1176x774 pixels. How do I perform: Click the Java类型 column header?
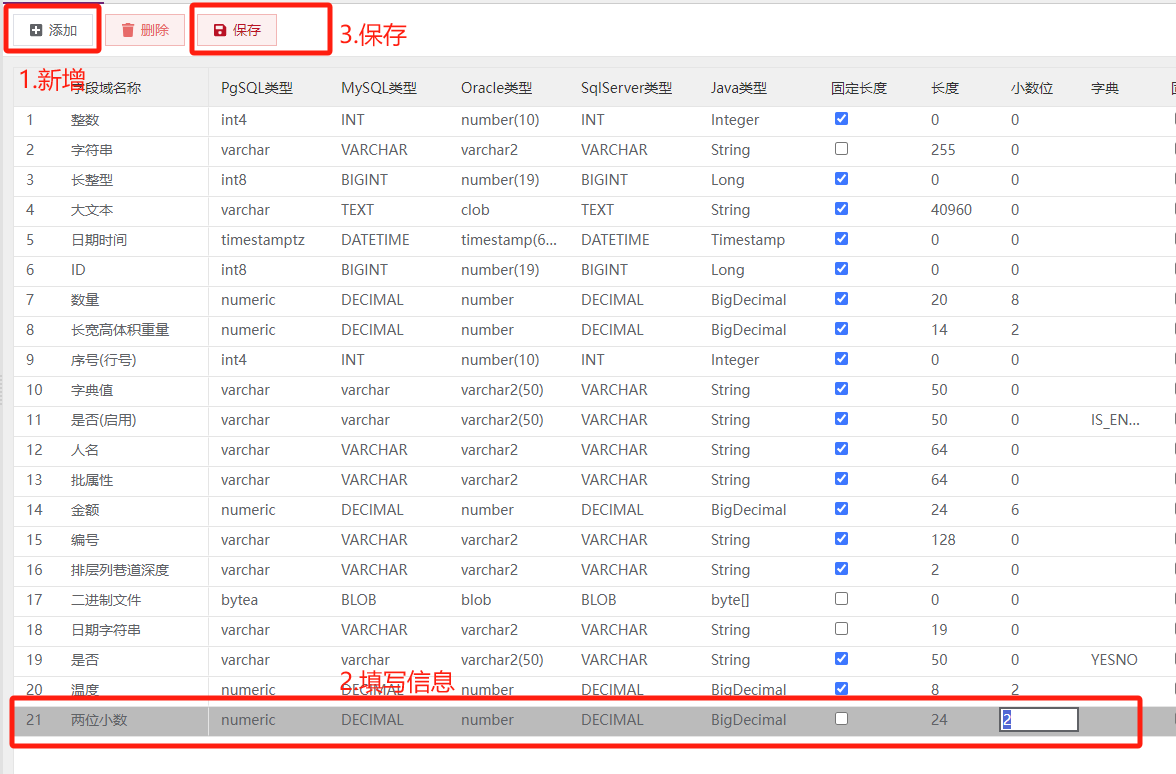click(739, 88)
